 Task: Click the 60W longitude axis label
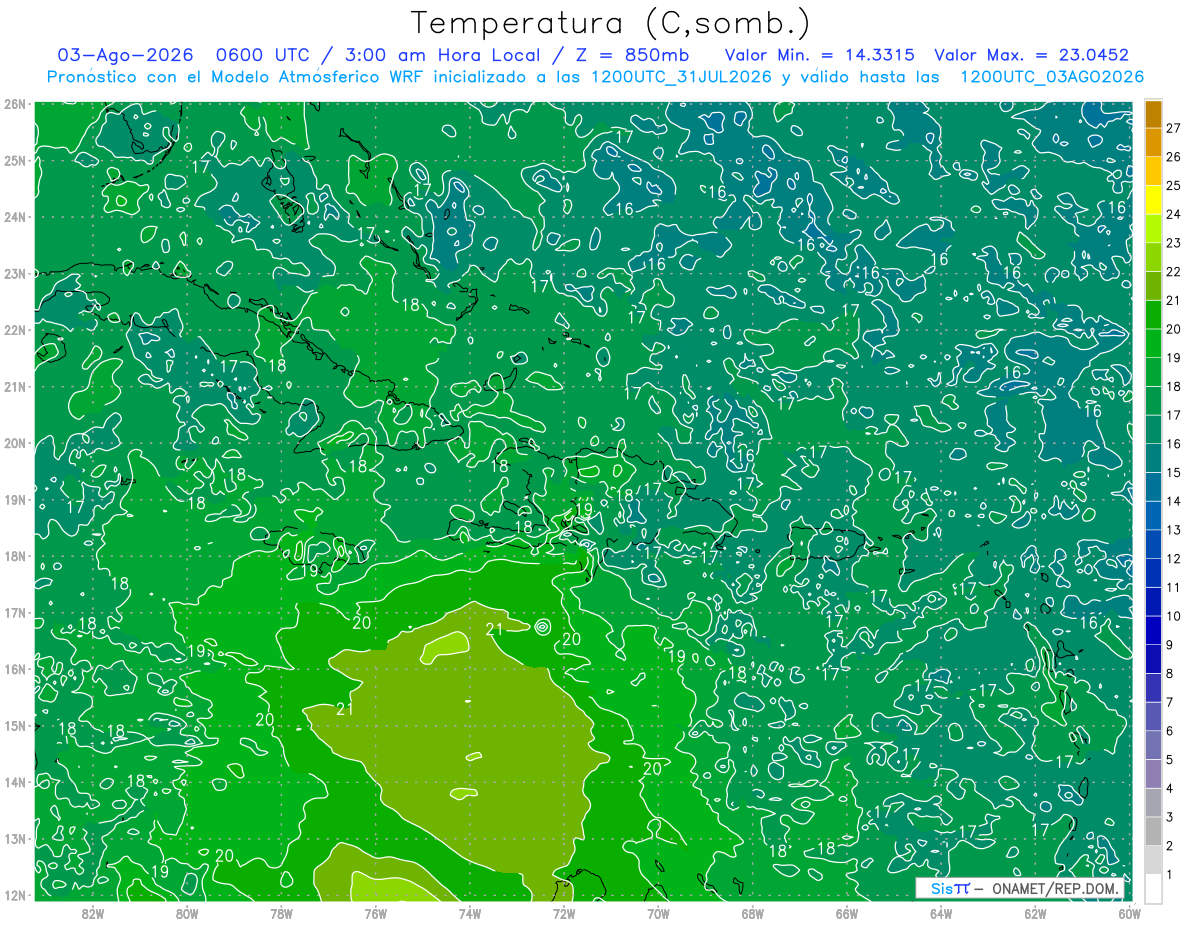tap(1129, 913)
